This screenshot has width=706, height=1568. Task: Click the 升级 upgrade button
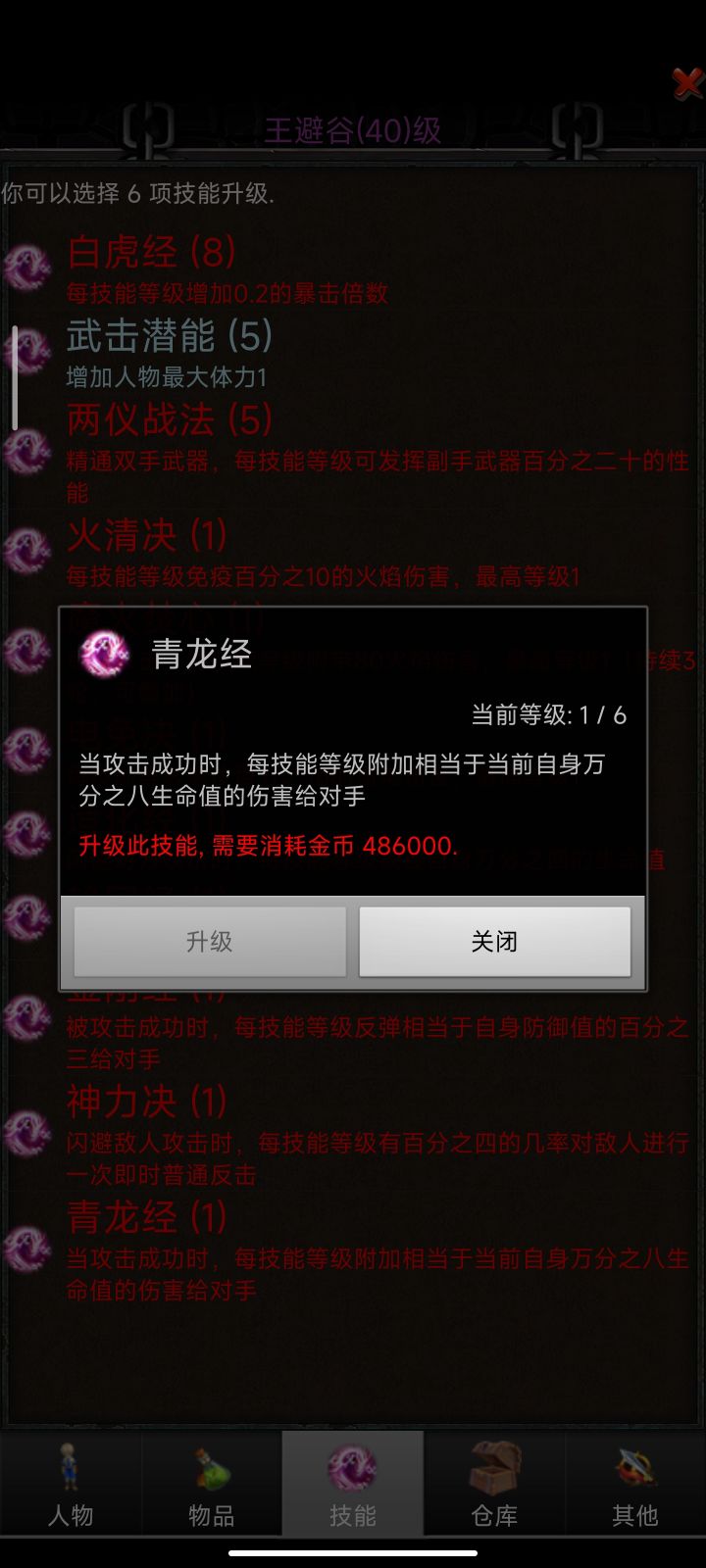(x=210, y=941)
